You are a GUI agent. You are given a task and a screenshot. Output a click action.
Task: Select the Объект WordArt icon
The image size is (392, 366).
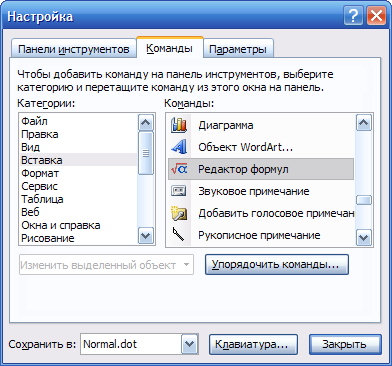coord(179,147)
